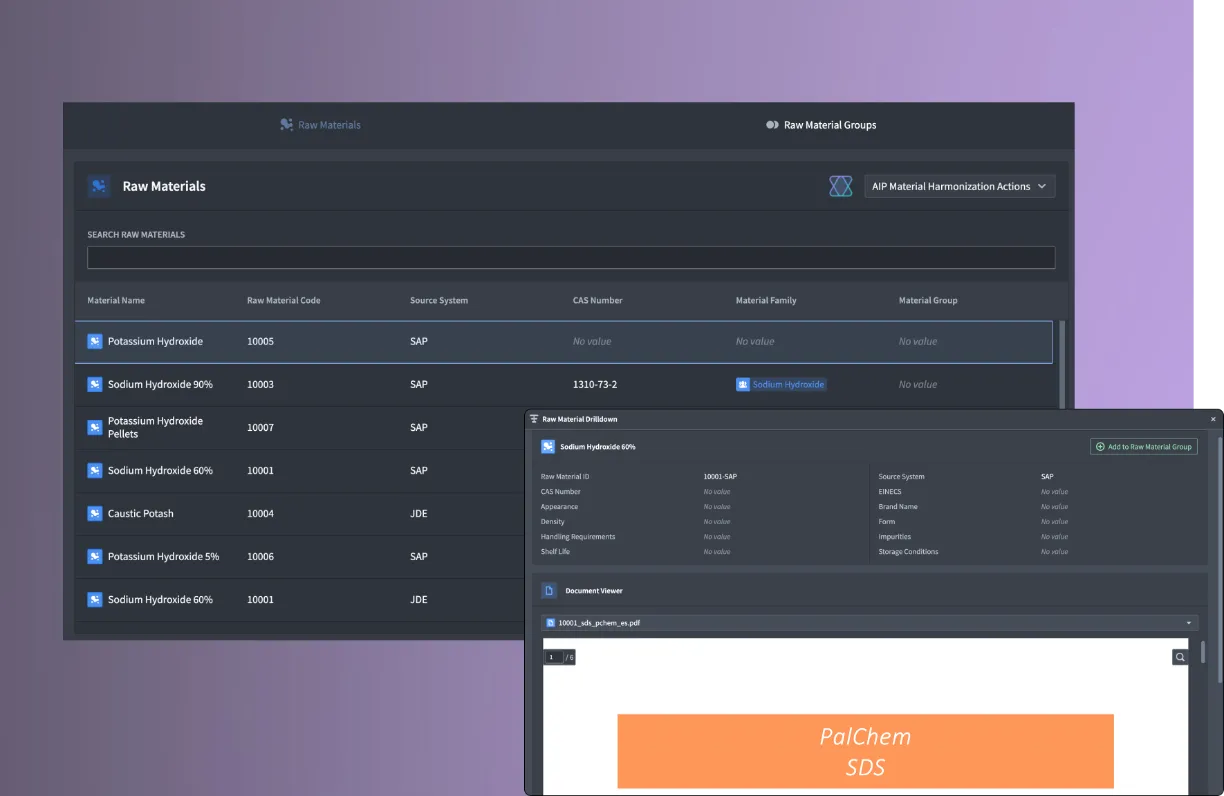This screenshot has width=1224, height=796.
Task: Open AIP Material Harmonization Actions dropdown
Action: click(x=959, y=186)
